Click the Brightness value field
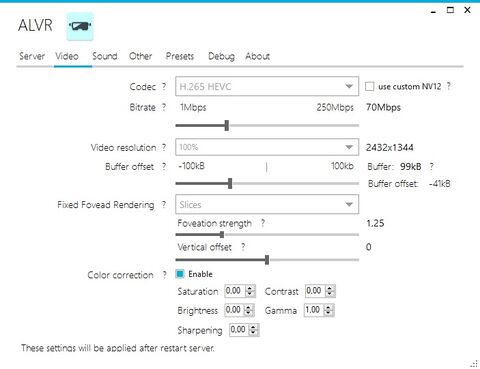The width and height of the screenshot is (480, 369). 235,310
